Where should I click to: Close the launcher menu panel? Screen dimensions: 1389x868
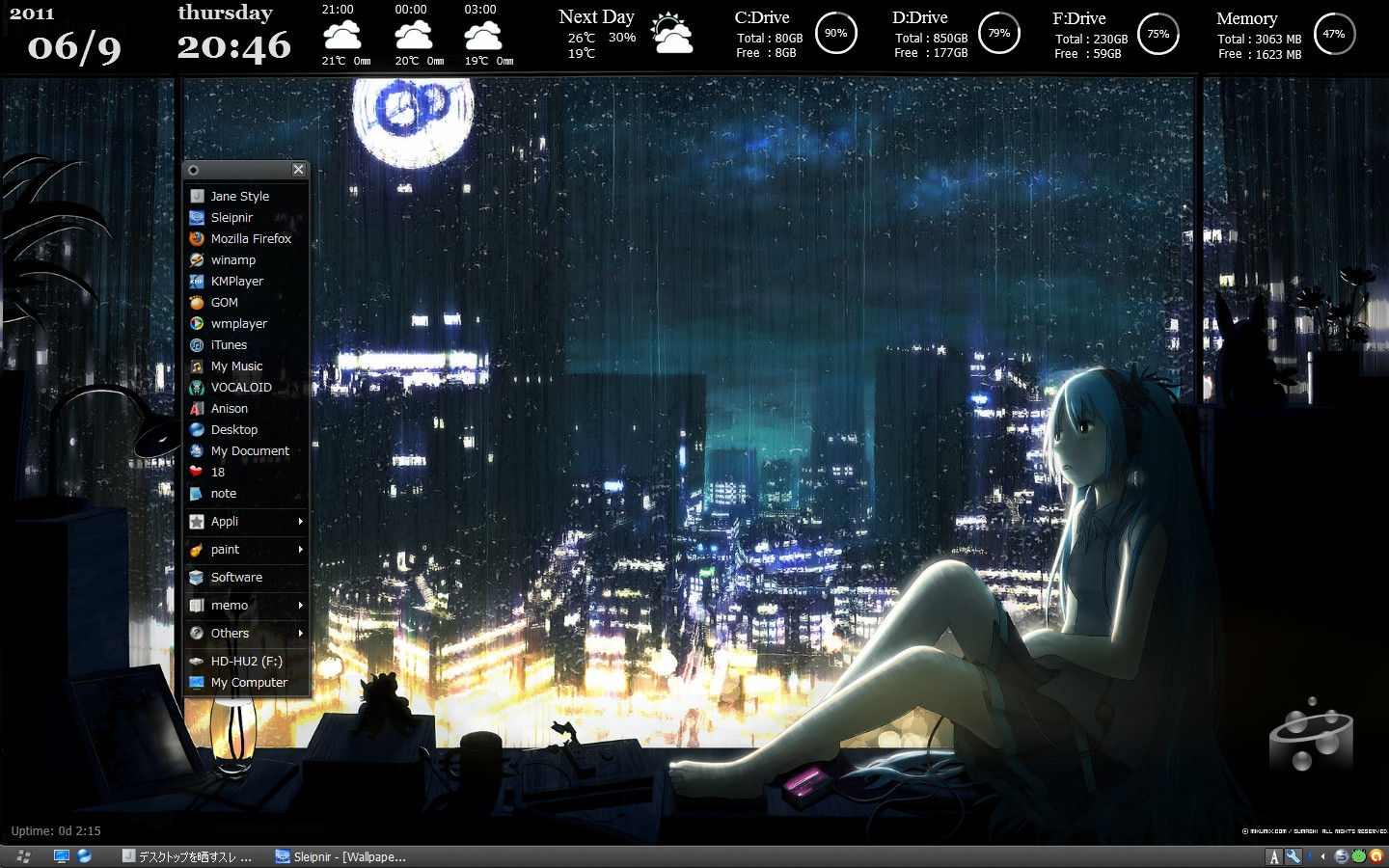298,170
